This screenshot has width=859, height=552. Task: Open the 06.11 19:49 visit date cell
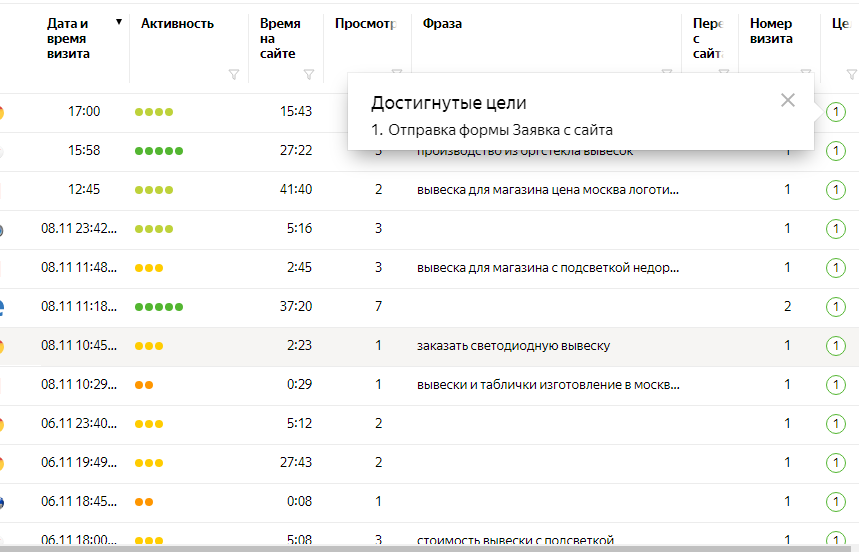[x=79, y=462]
